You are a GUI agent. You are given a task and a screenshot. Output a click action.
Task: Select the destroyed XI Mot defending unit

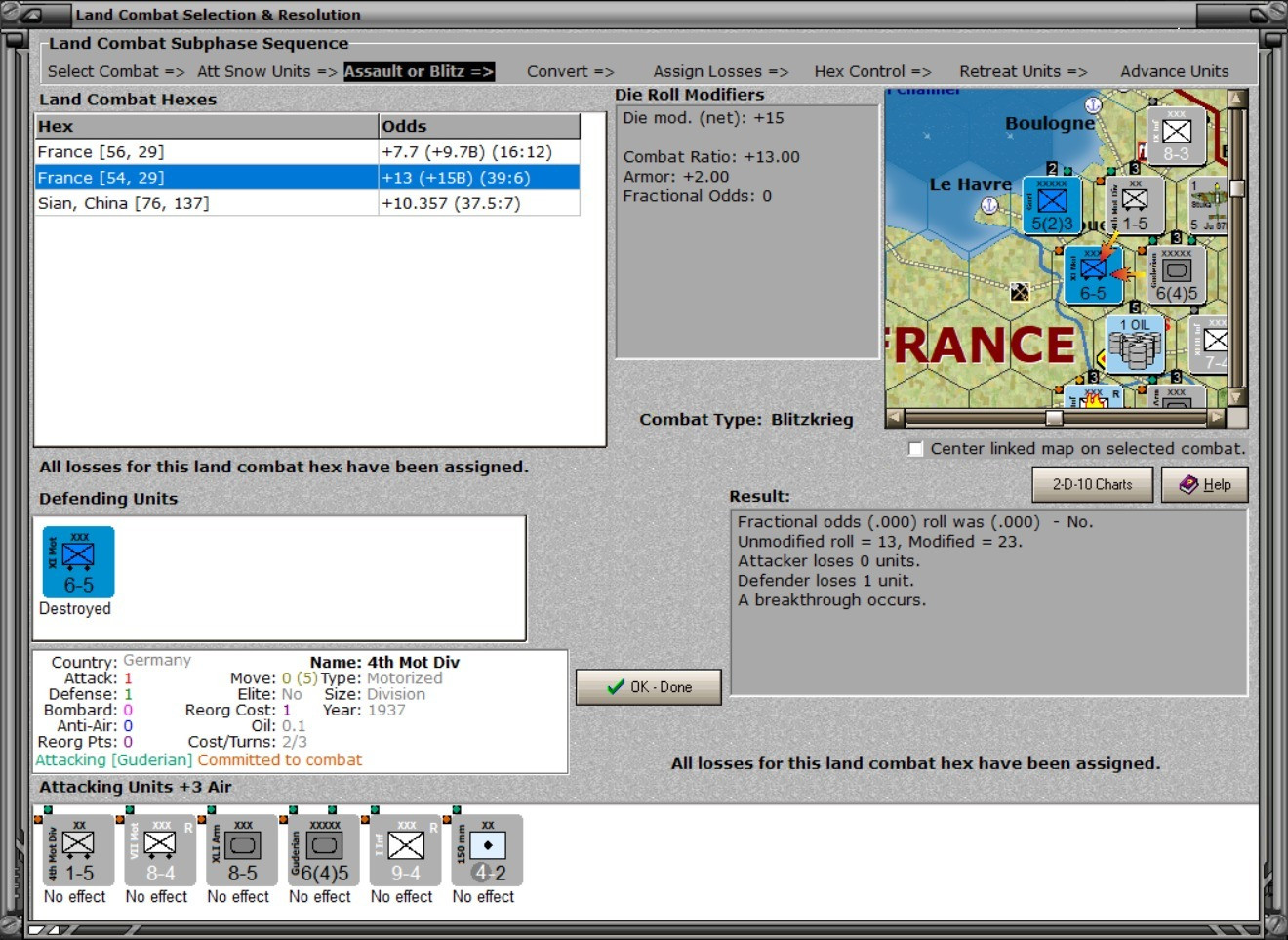click(78, 562)
